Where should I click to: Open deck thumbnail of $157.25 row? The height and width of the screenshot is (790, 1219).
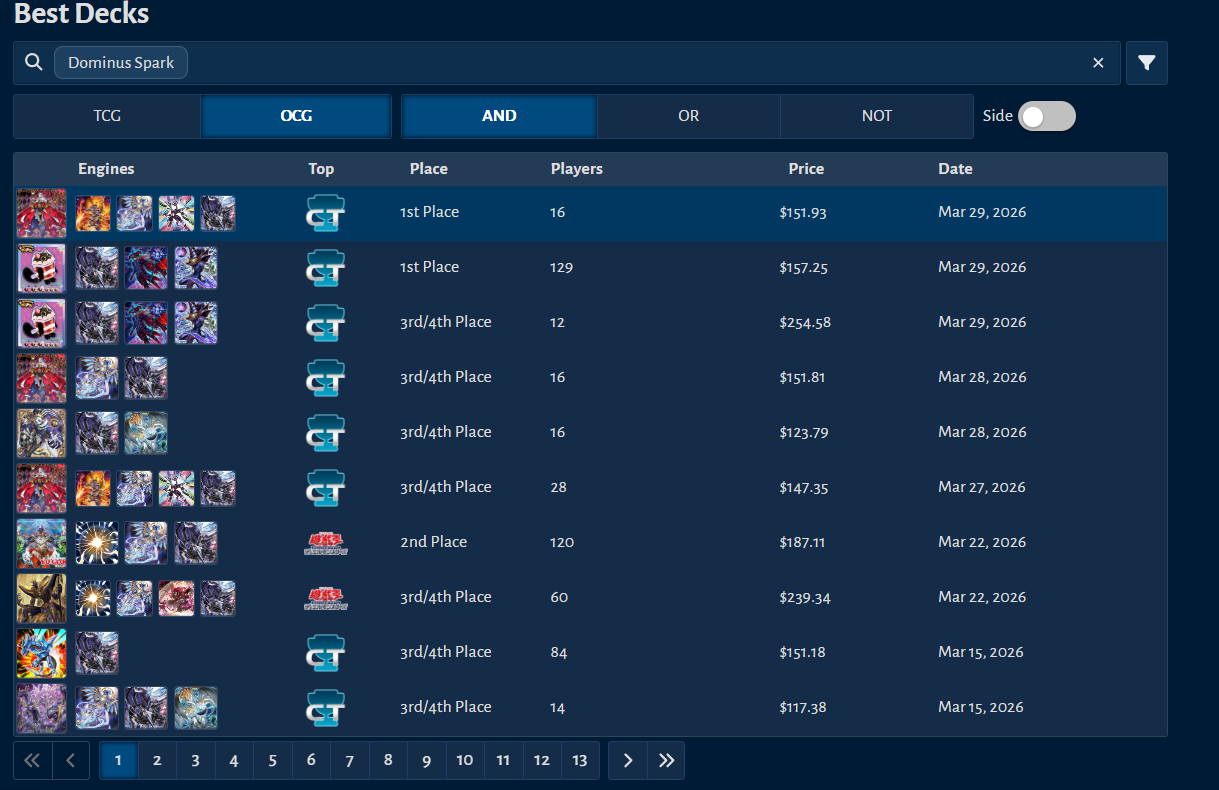[42, 268]
